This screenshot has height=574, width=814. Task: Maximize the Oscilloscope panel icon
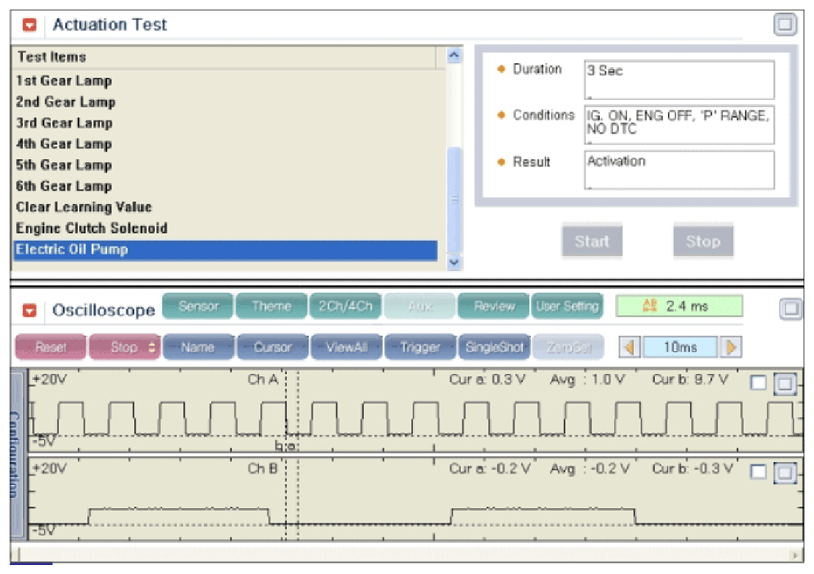click(x=791, y=309)
